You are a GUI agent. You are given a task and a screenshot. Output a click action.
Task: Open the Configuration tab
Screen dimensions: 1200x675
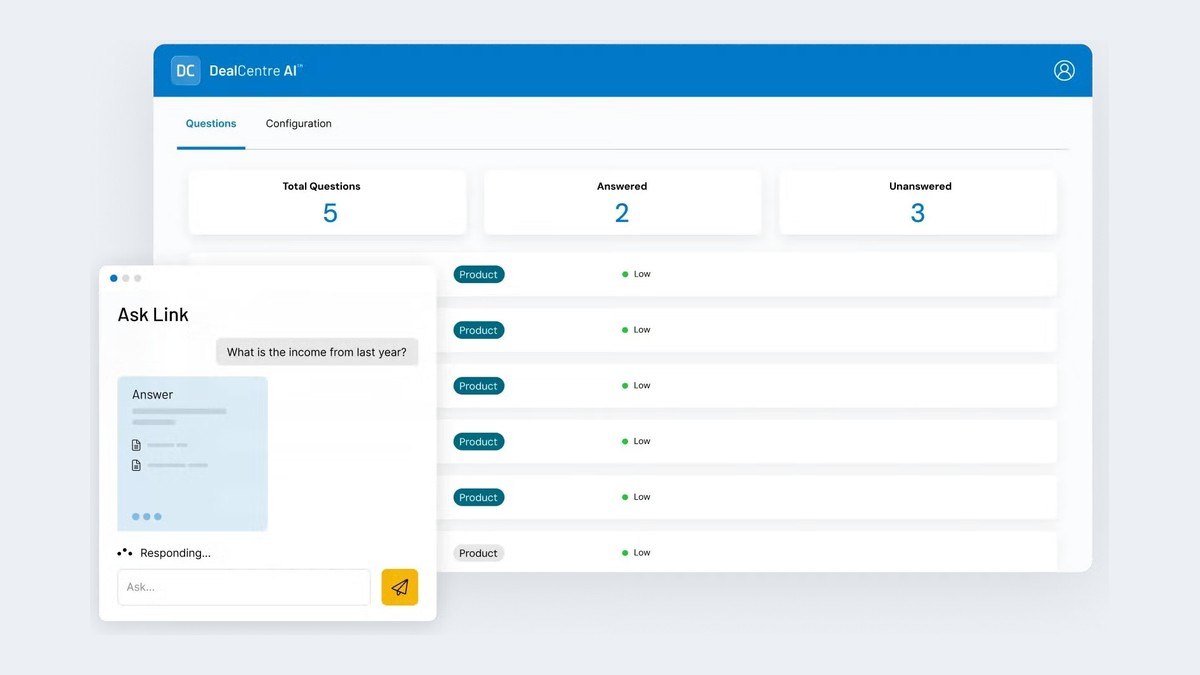(x=298, y=124)
